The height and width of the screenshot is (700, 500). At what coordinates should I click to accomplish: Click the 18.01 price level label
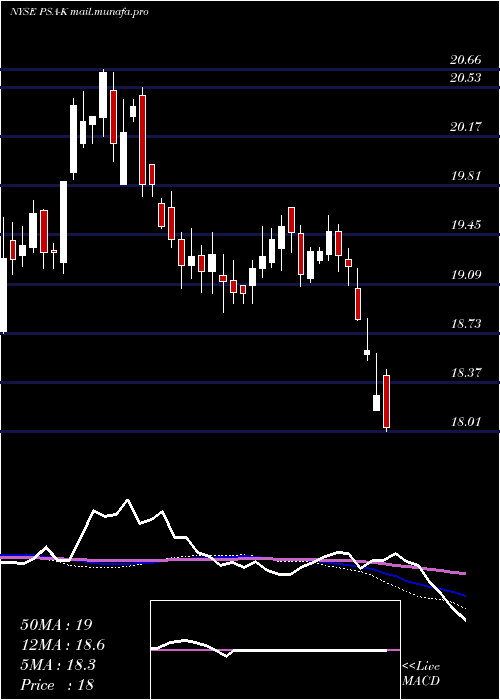pyautogui.click(x=466, y=422)
